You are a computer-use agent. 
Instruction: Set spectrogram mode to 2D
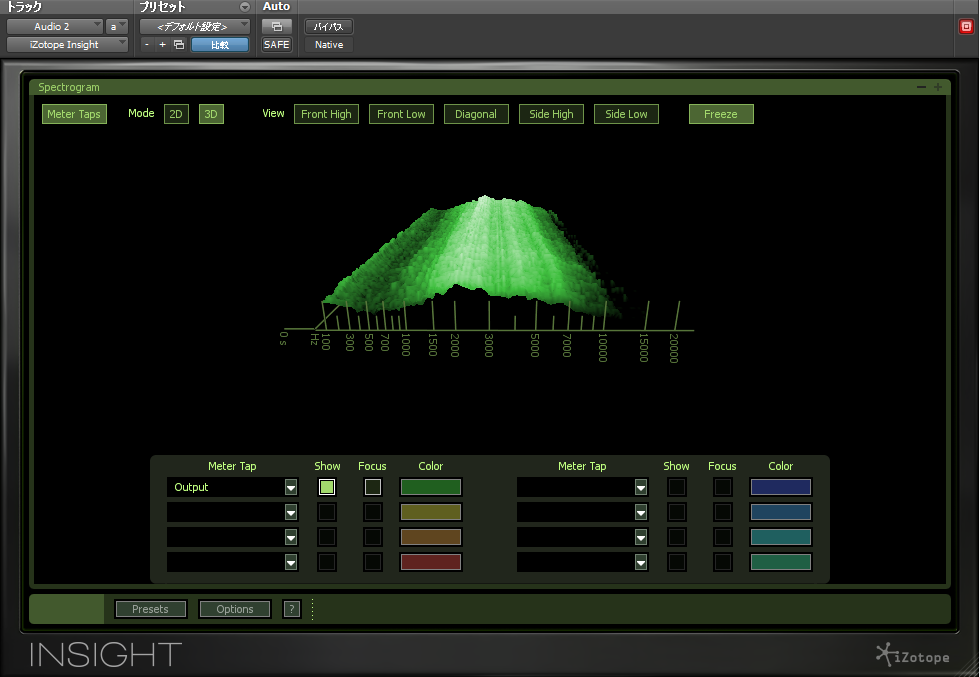[x=176, y=114]
